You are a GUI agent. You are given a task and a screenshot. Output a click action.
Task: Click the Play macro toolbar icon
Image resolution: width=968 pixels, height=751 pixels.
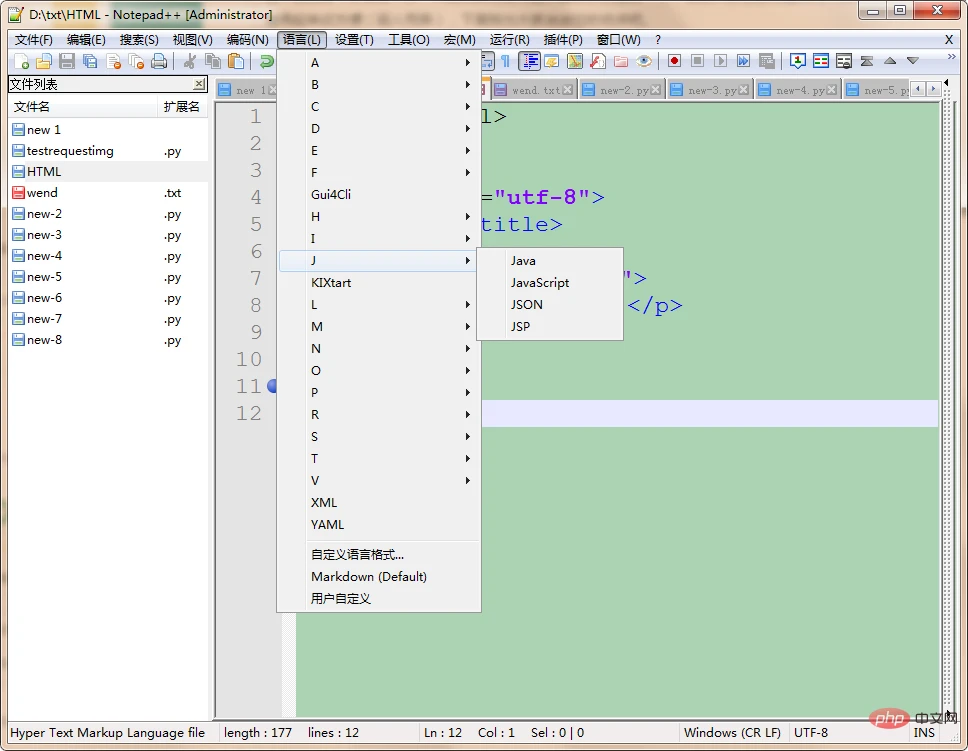720,61
